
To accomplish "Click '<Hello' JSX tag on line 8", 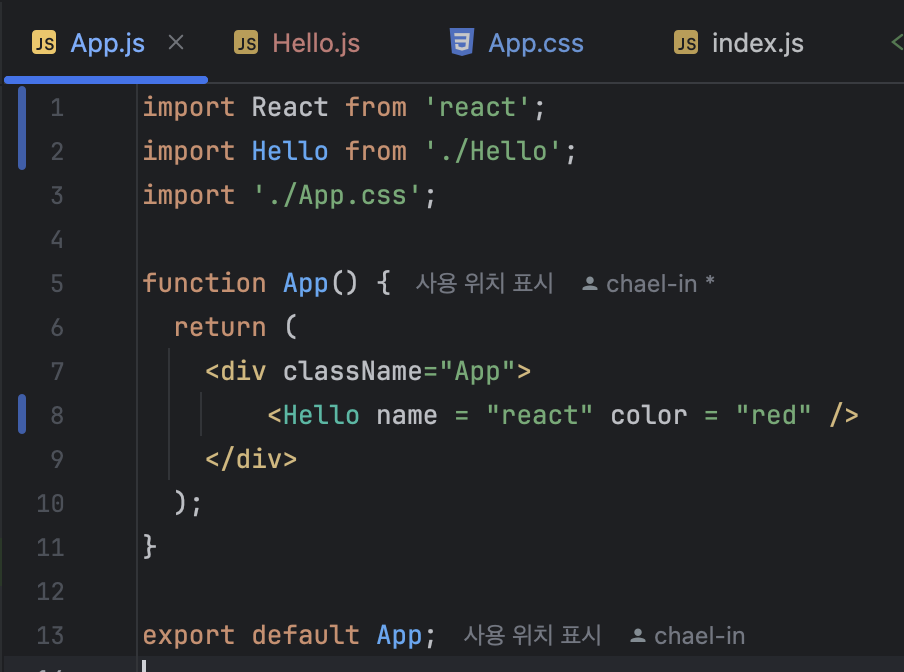I will [313, 415].
